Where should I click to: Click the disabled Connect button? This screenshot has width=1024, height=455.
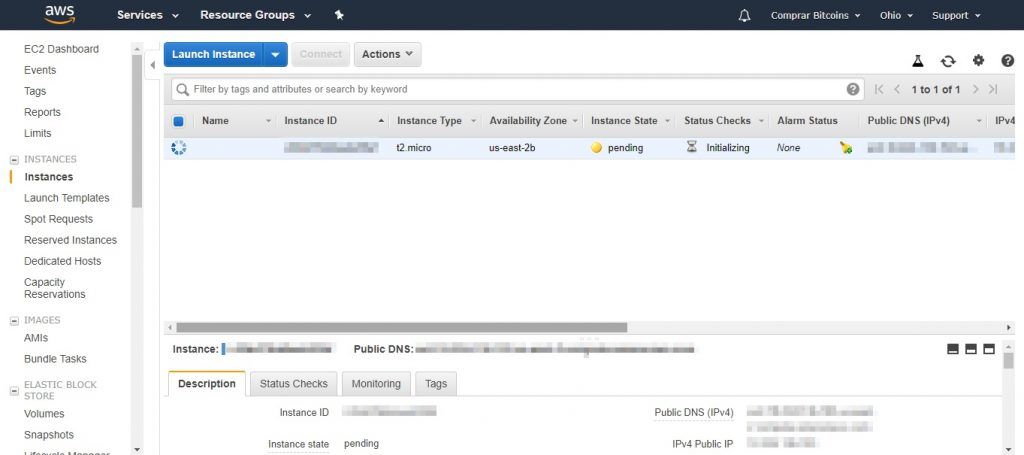click(321, 54)
